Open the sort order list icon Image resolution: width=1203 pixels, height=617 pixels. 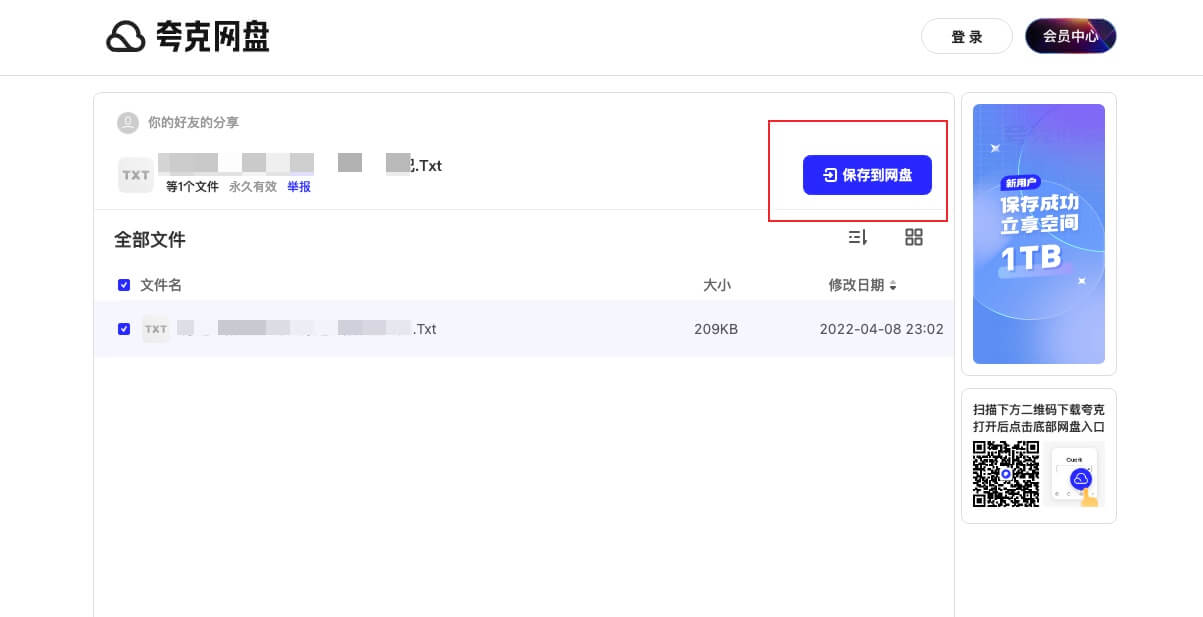pyautogui.click(x=857, y=237)
